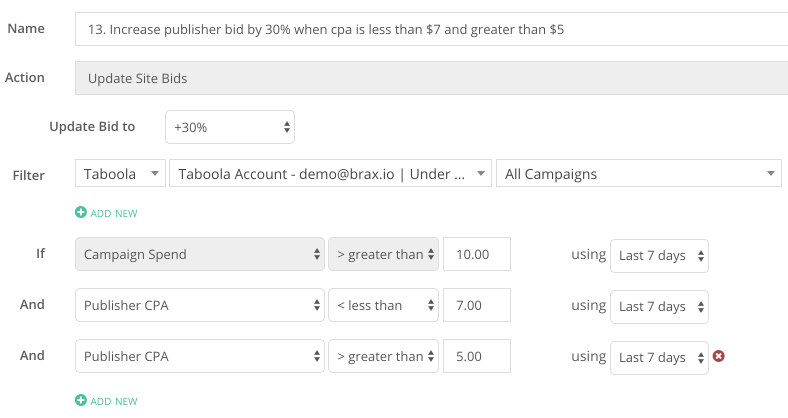
Task: Open the second Publisher CPA metric dropdown
Action: point(200,356)
